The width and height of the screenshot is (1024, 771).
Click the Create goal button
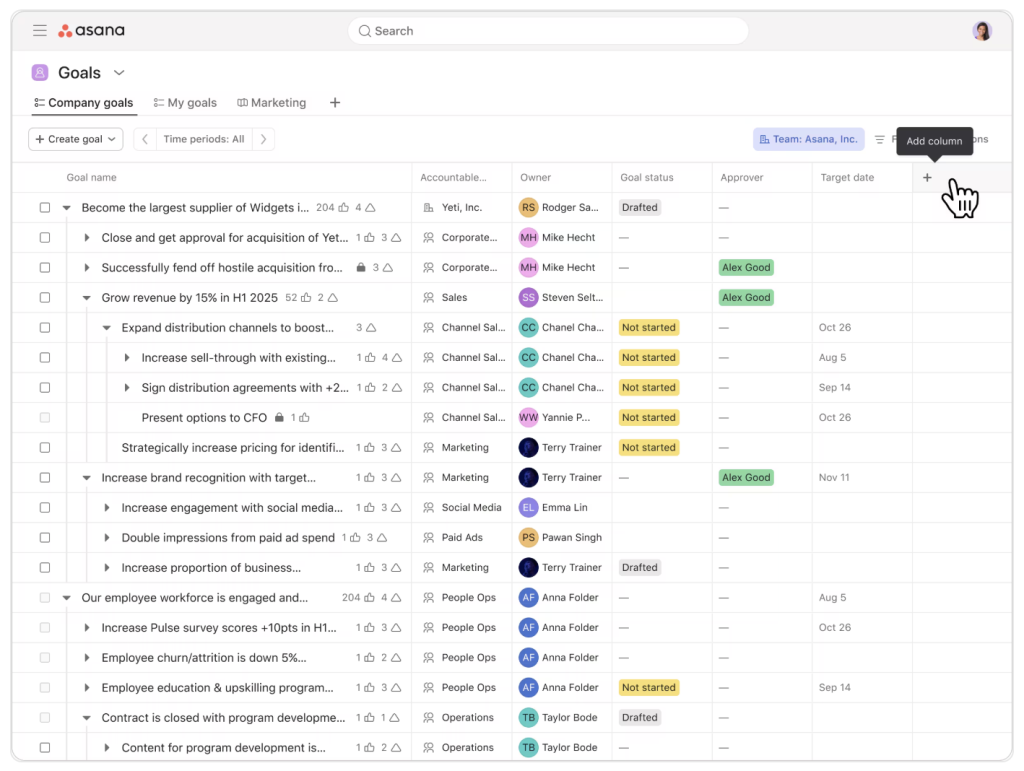click(75, 140)
